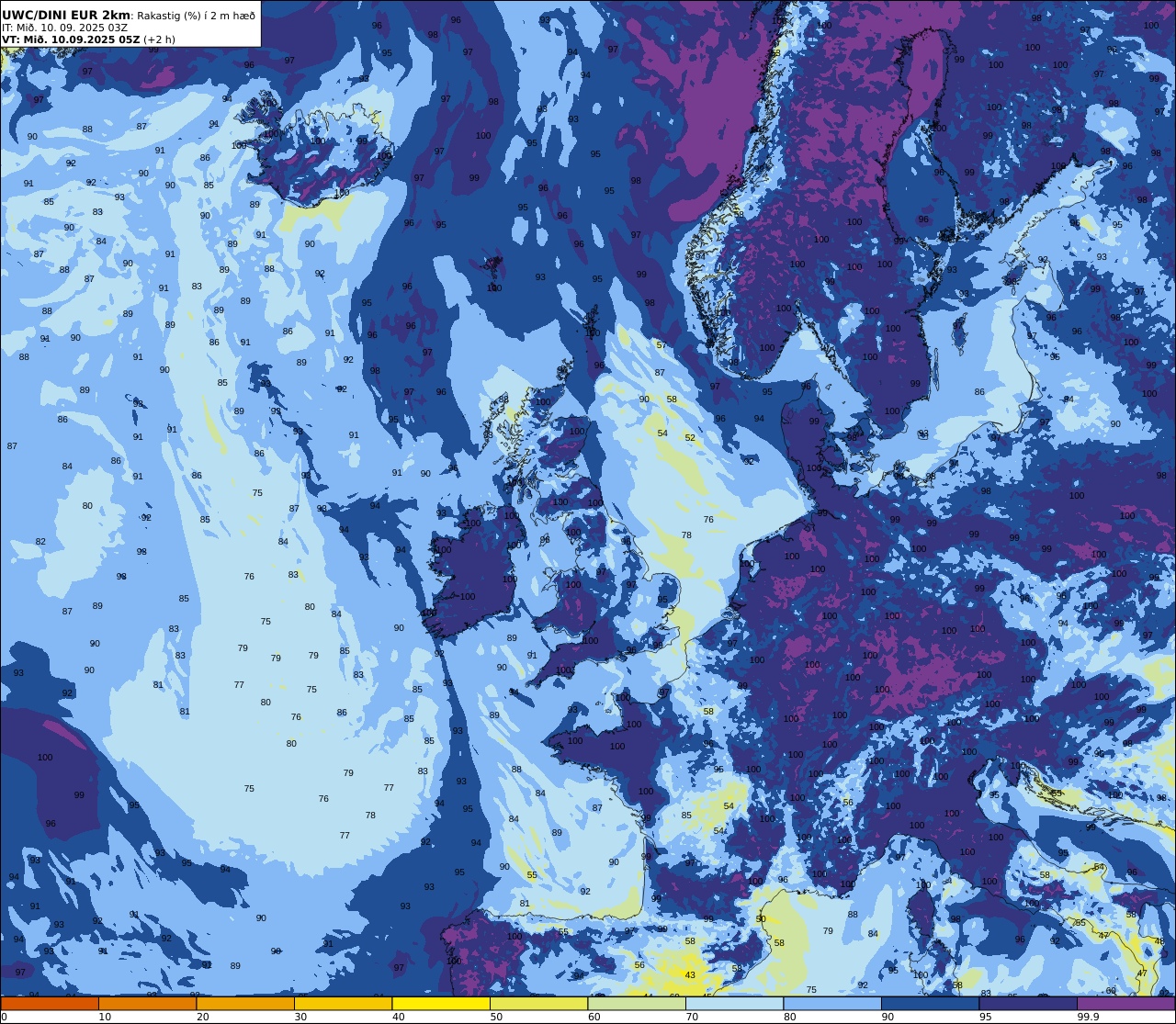Click the legend tick label "20"
The image size is (1176, 1024).
click(x=203, y=1017)
